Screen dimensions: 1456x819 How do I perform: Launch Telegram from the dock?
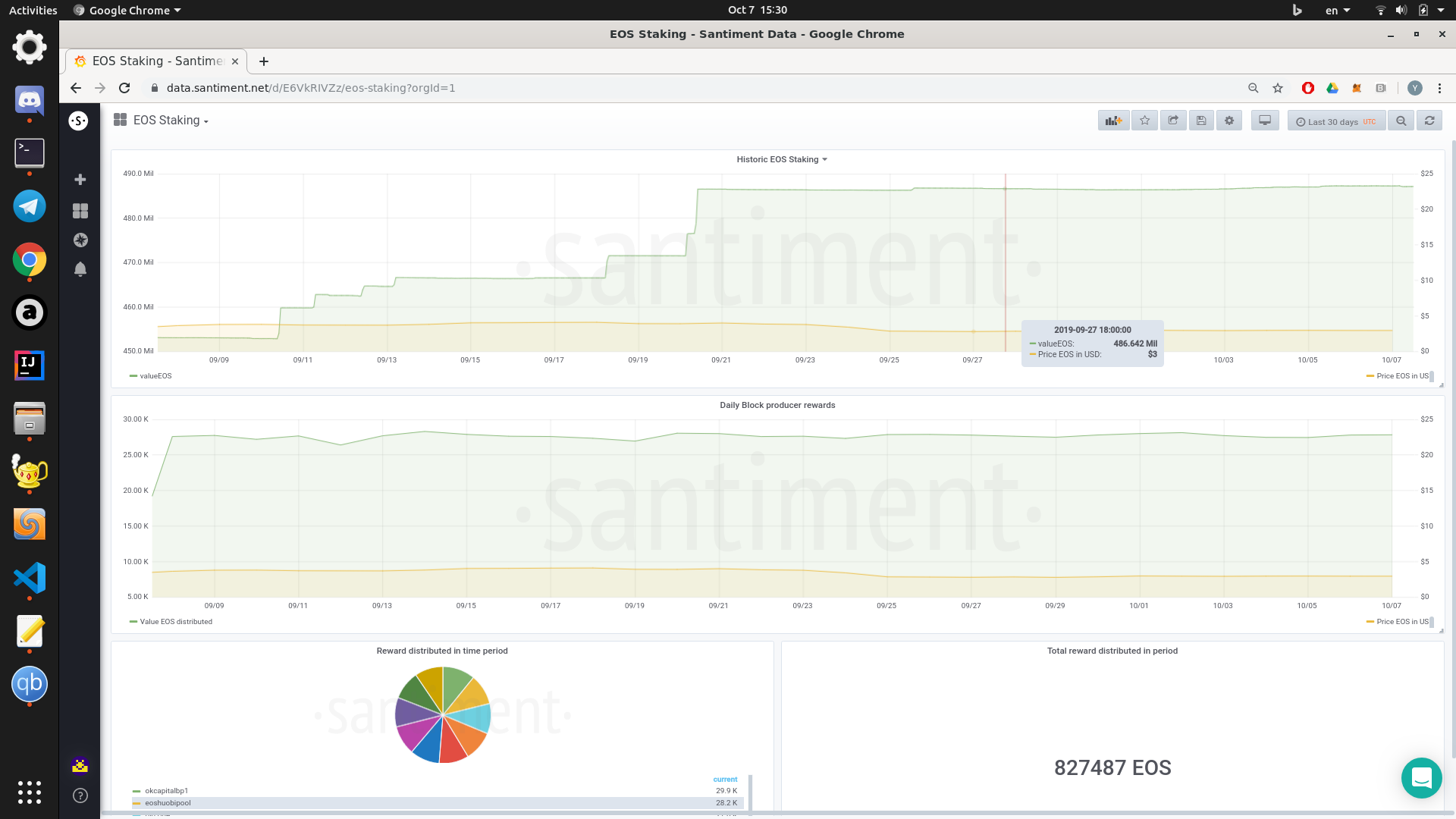pos(30,206)
